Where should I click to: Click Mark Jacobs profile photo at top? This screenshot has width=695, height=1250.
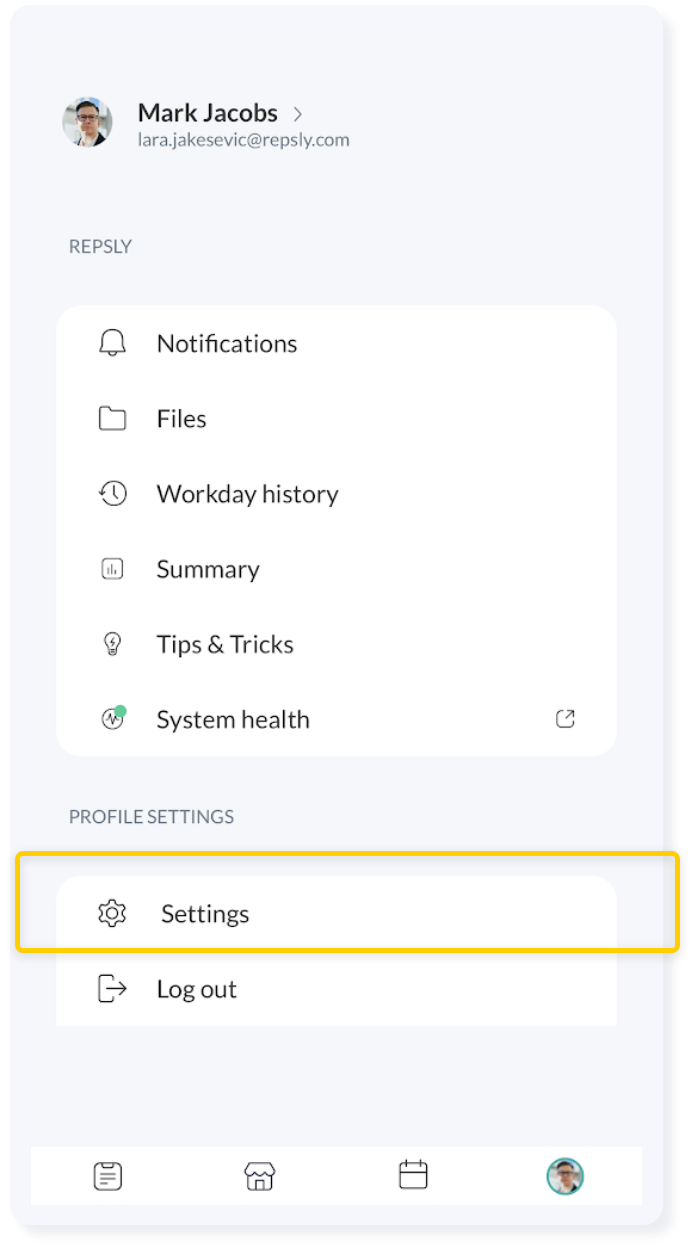(x=87, y=123)
